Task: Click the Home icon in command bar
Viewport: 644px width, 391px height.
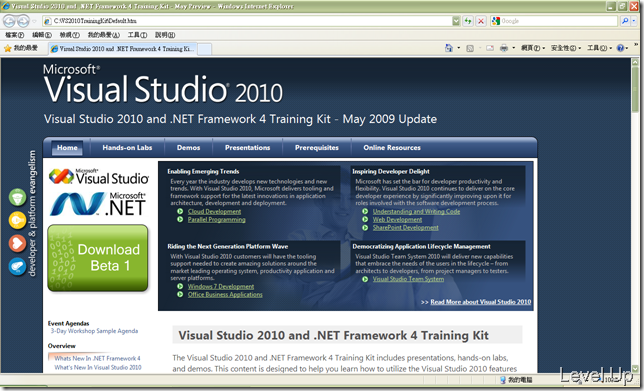Action: [x=448, y=48]
